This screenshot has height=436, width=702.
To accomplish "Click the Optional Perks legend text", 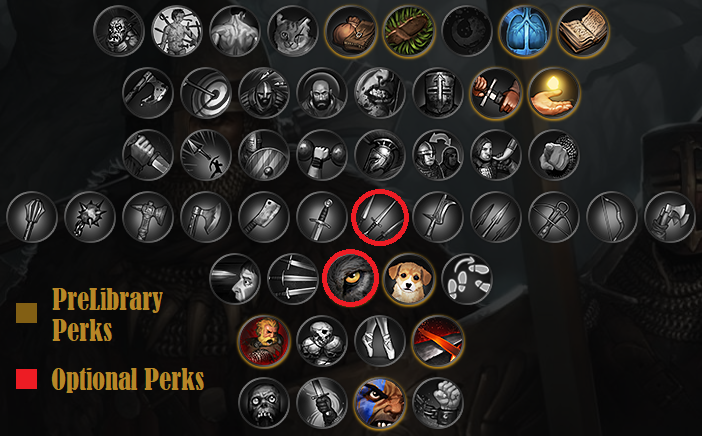I will pos(128,380).
